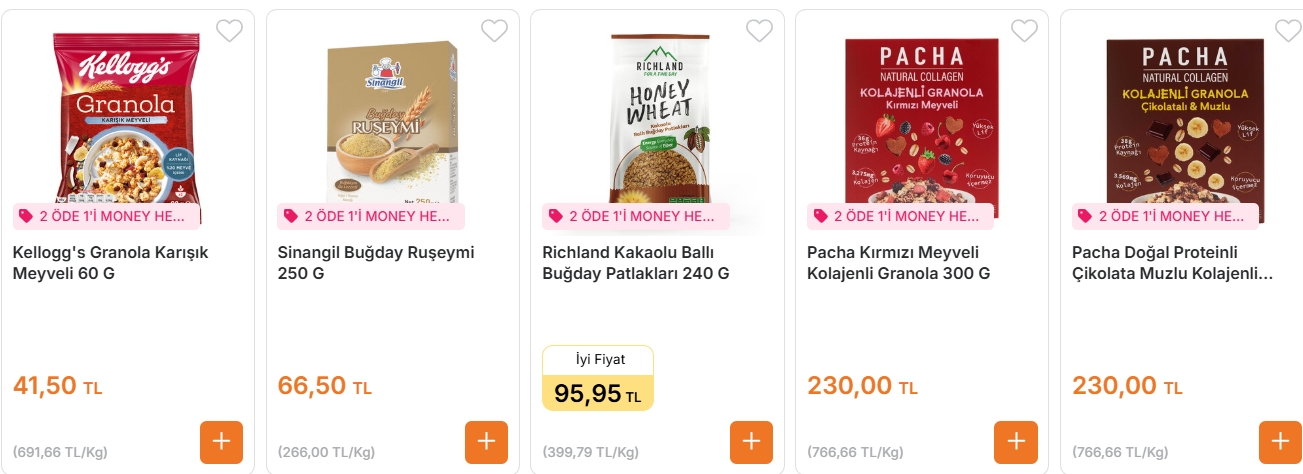Open Kellogg's Granola Karışık Meyveli title link
Viewport: 1303px width, 474px height.
pos(110,263)
